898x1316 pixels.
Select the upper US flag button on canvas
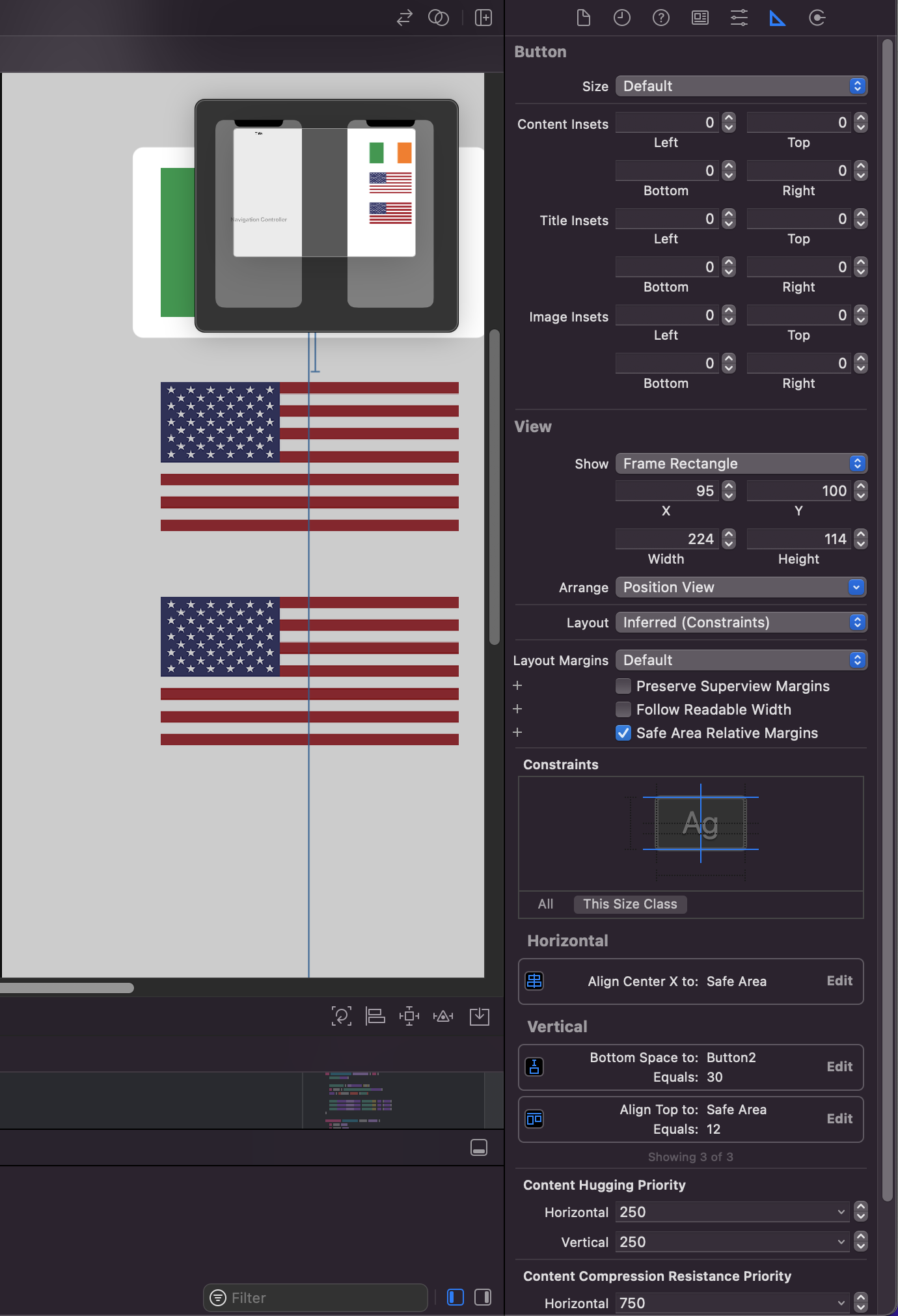[x=310, y=456]
